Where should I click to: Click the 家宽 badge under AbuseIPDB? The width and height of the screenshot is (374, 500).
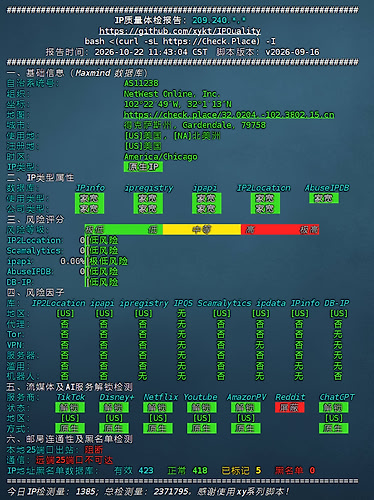click(x=323, y=198)
